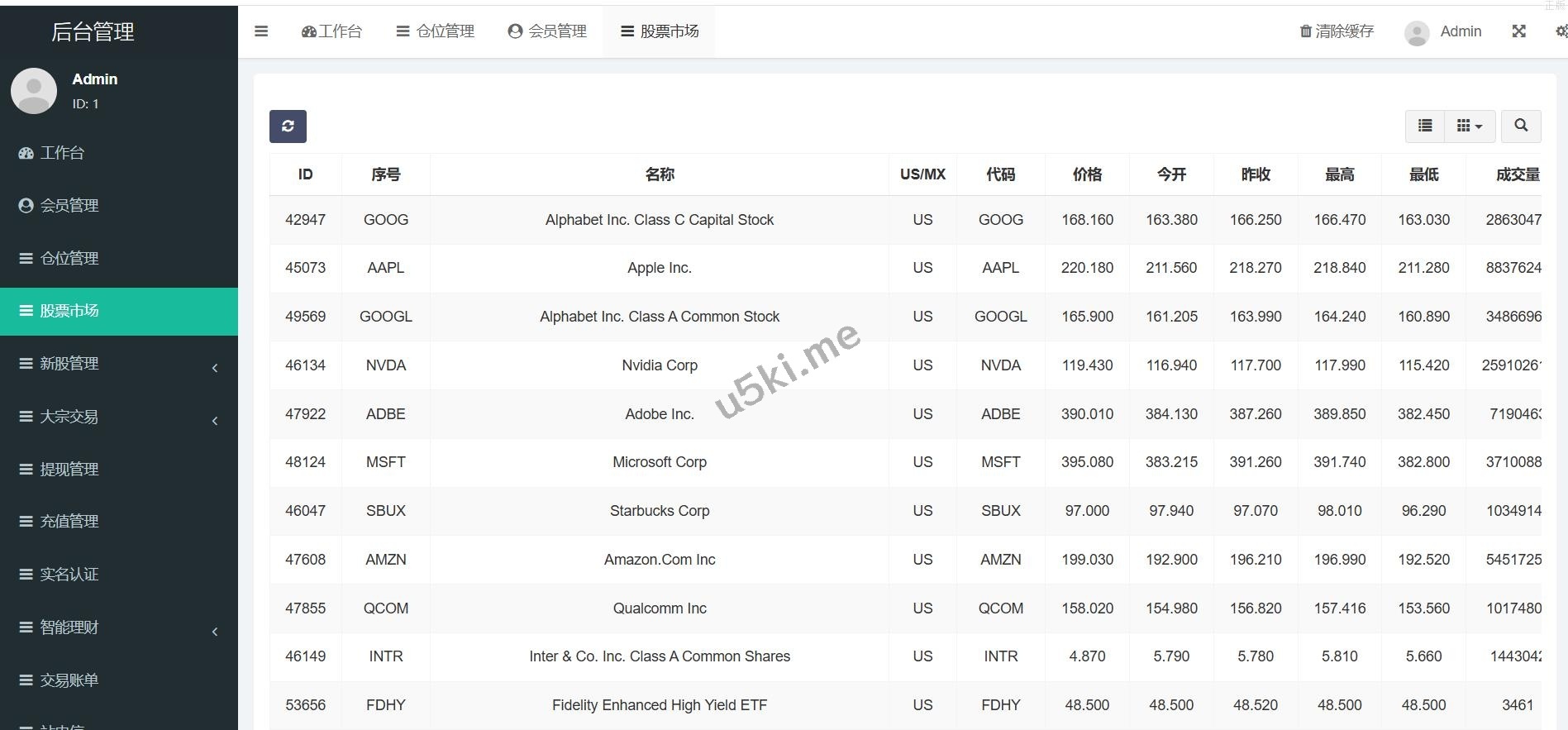Viewport: 1568px width, 730px height.
Task: Switch to the 会员管理 top tab
Action: 547,31
